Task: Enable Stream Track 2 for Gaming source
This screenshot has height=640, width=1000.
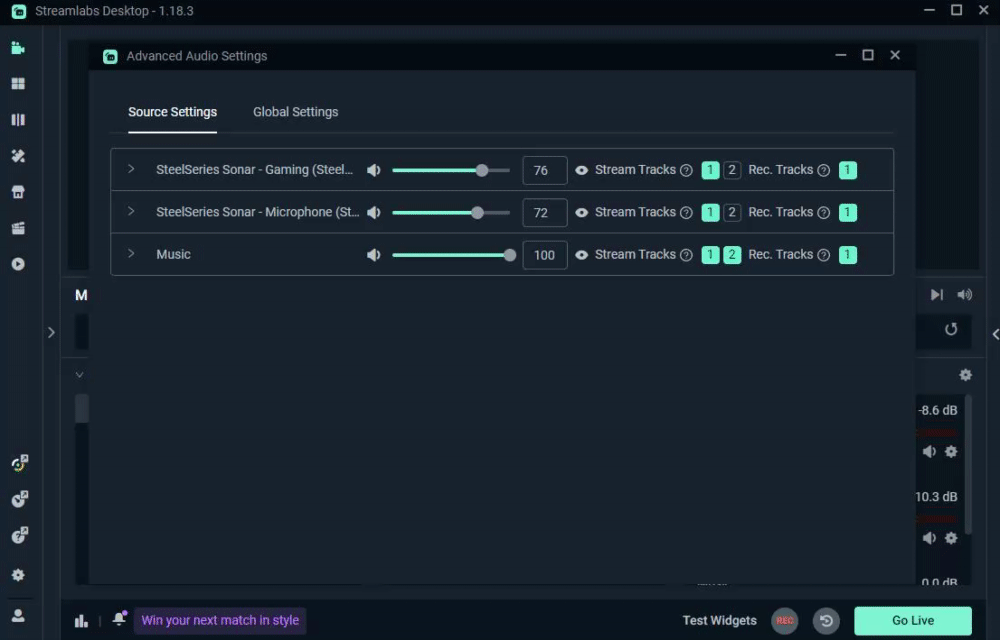Action: click(x=732, y=170)
